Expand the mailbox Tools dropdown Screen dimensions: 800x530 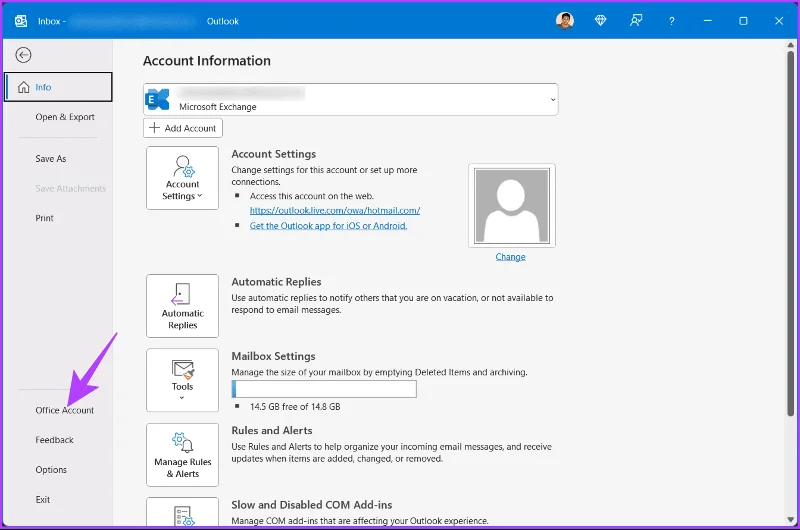click(183, 380)
